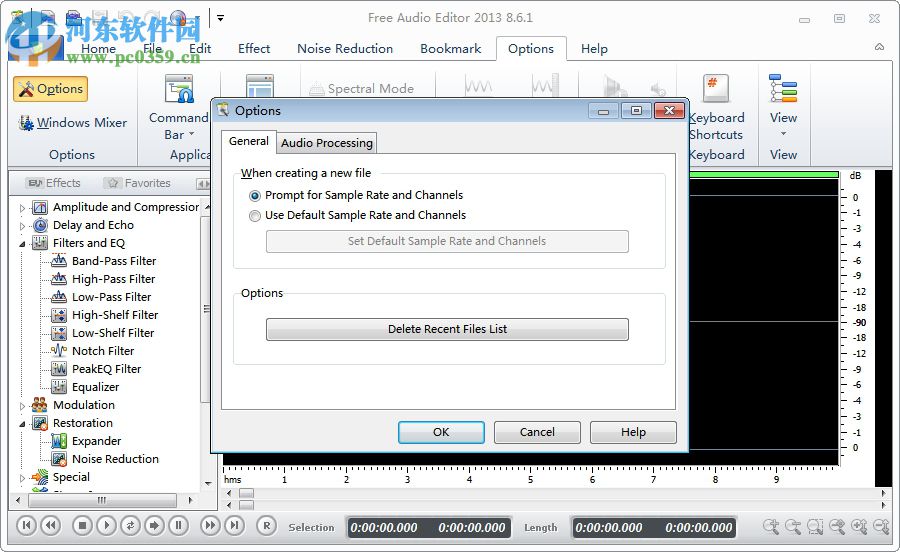Select Band-Pass Filter effect
This screenshot has height=552, width=900.
(x=114, y=261)
